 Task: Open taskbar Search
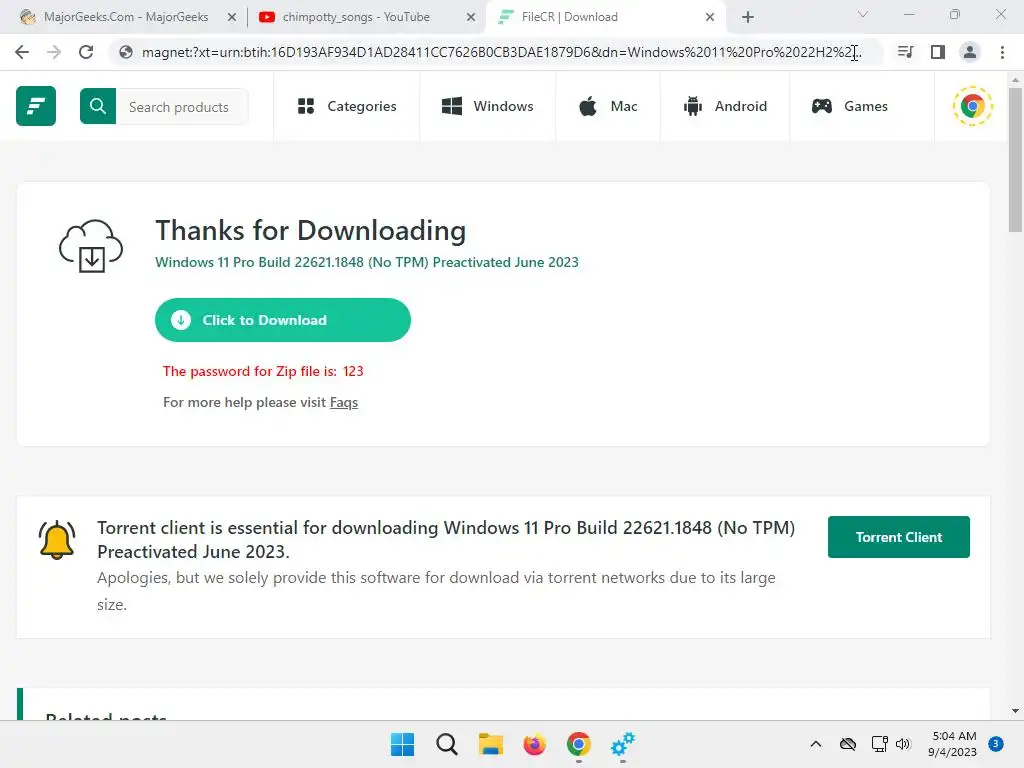[447, 744]
